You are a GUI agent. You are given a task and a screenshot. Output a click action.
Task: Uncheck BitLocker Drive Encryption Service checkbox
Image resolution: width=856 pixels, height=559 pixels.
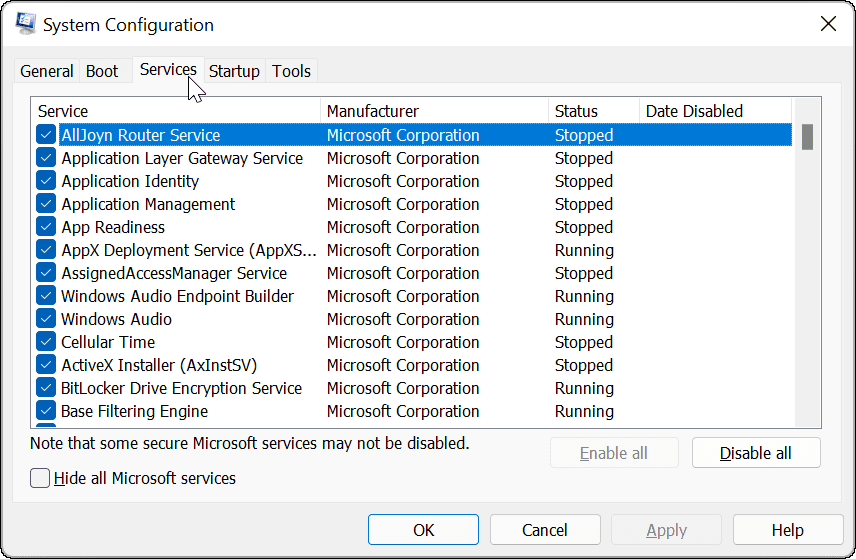click(x=46, y=388)
